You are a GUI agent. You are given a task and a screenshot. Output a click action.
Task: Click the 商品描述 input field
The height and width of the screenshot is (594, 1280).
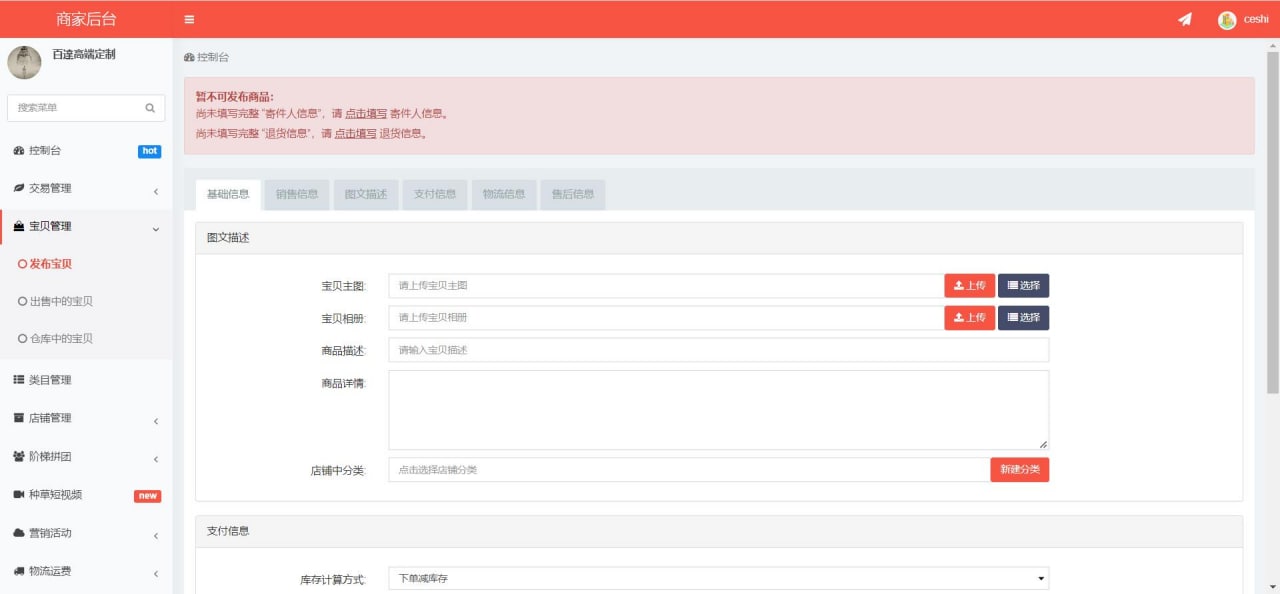pyautogui.click(x=718, y=350)
